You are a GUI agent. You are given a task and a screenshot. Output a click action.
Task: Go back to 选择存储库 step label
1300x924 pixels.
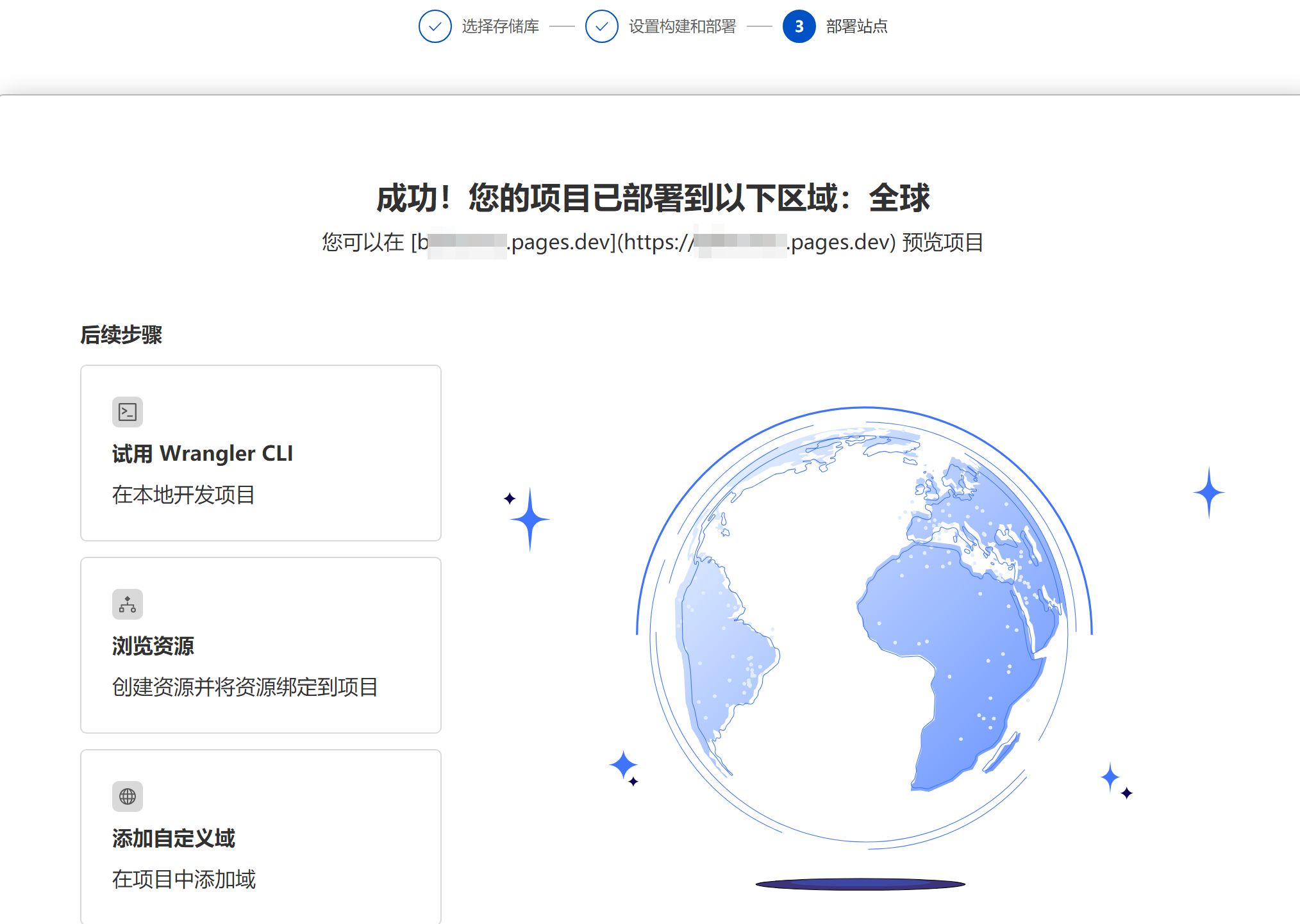tap(501, 26)
